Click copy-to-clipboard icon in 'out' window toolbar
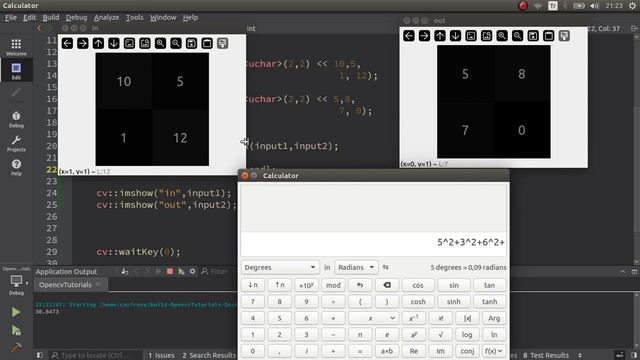The image size is (640, 360). coord(549,36)
